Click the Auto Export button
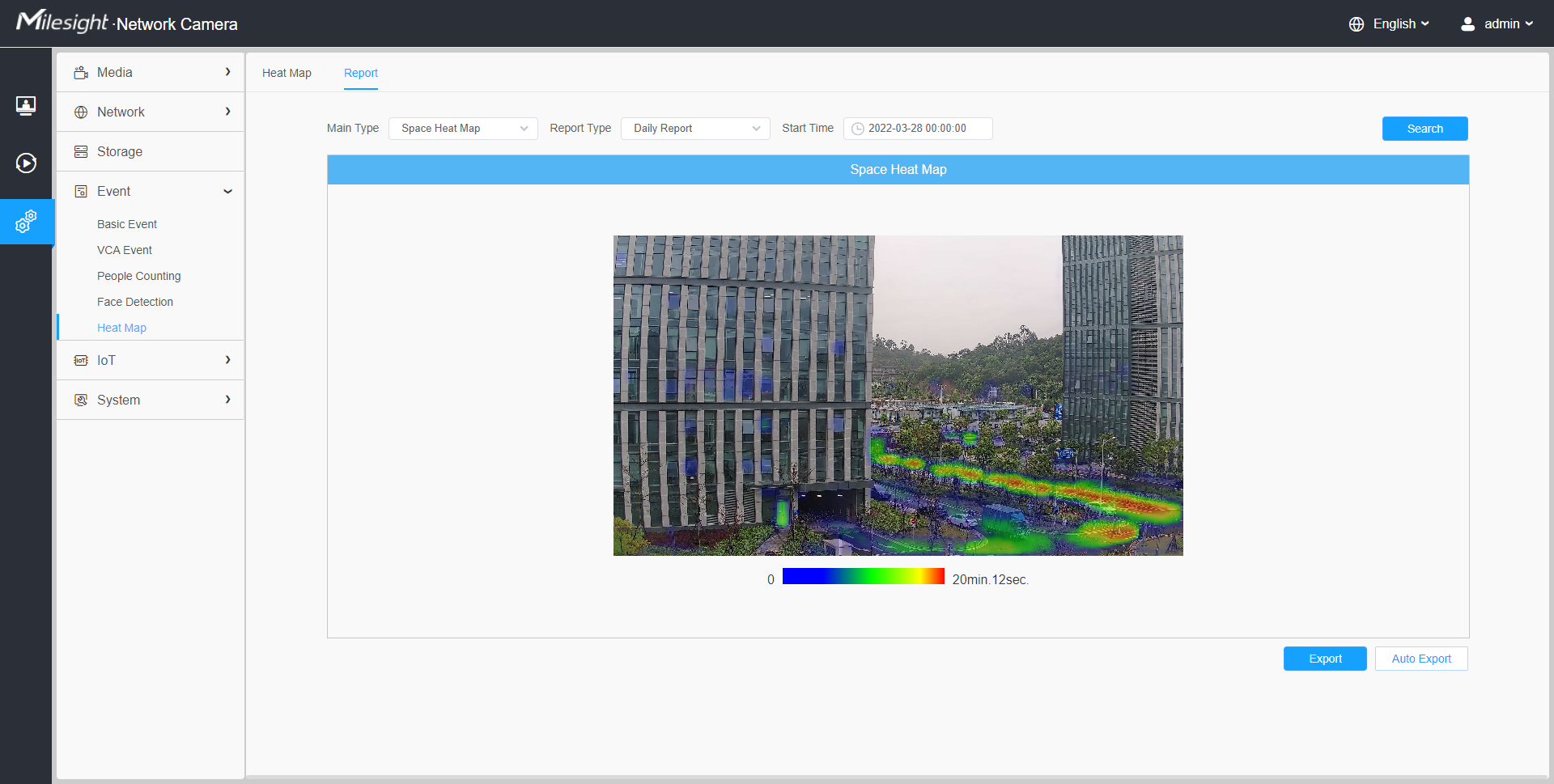The image size is (1554, 784). point(1421,659)
